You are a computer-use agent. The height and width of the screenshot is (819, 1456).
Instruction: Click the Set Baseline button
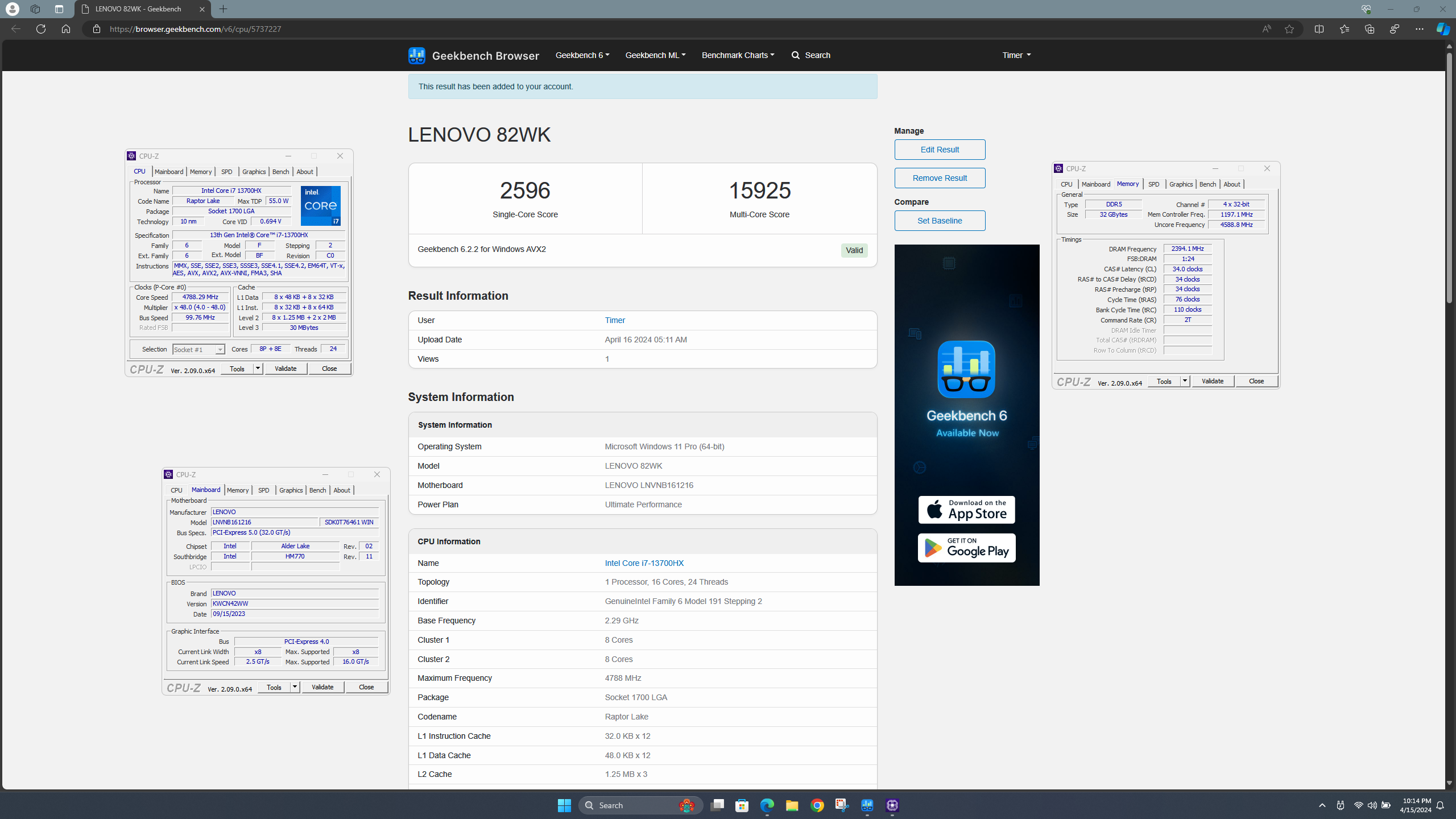(x=940, y=221)
